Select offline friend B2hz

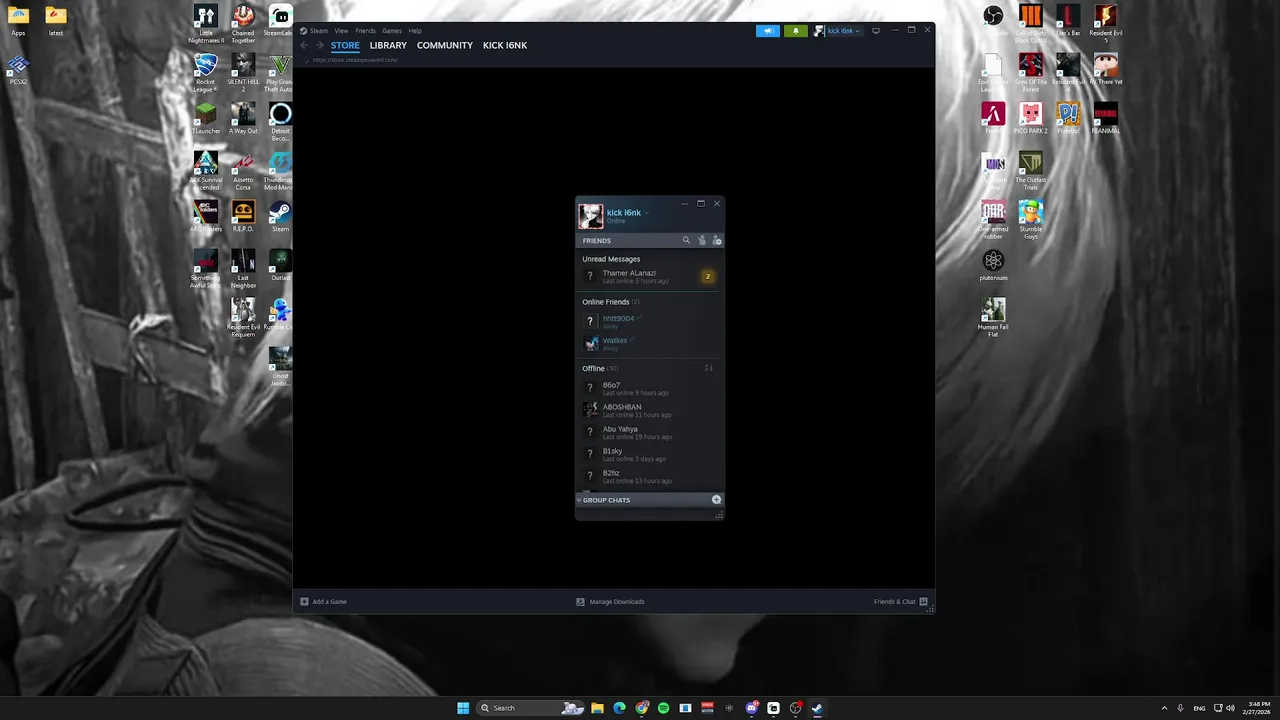click(x=649, y=476)
